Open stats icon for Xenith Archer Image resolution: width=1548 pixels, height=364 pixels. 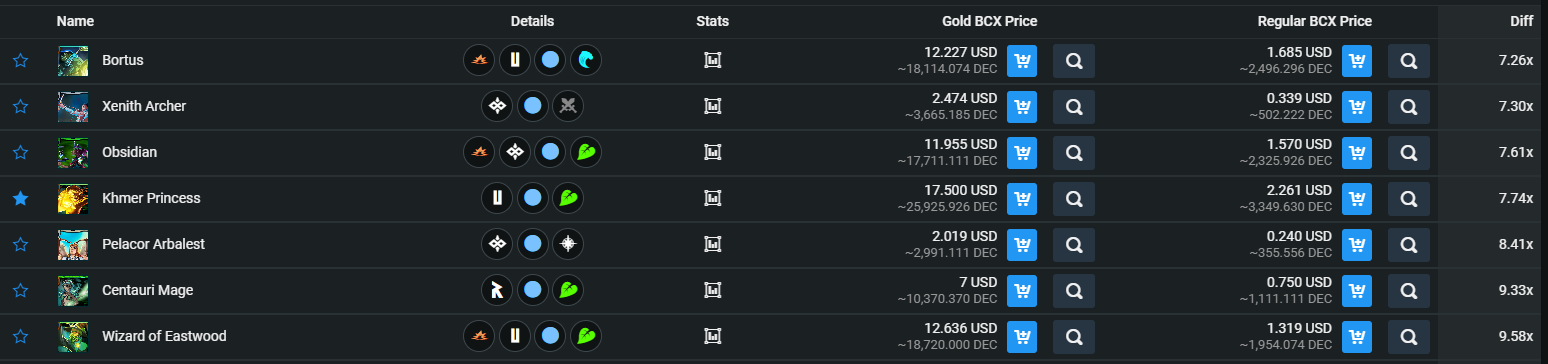point(713,106)
